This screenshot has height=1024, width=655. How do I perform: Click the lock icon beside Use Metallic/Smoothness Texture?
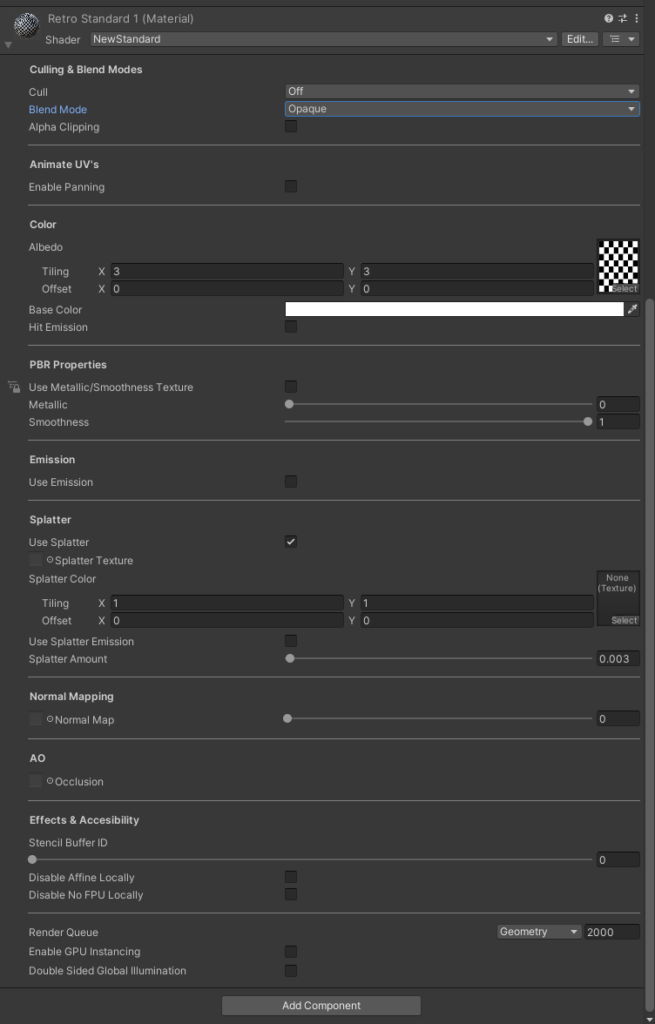14,387
